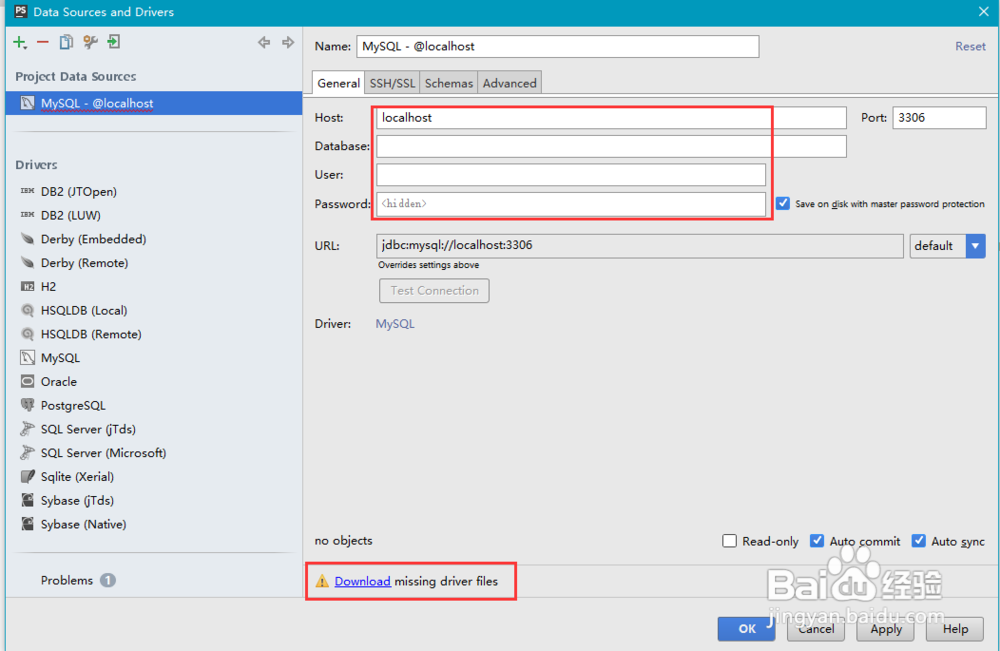Click the Back arrow icon
1000x651 pixels.
(264, 42)
